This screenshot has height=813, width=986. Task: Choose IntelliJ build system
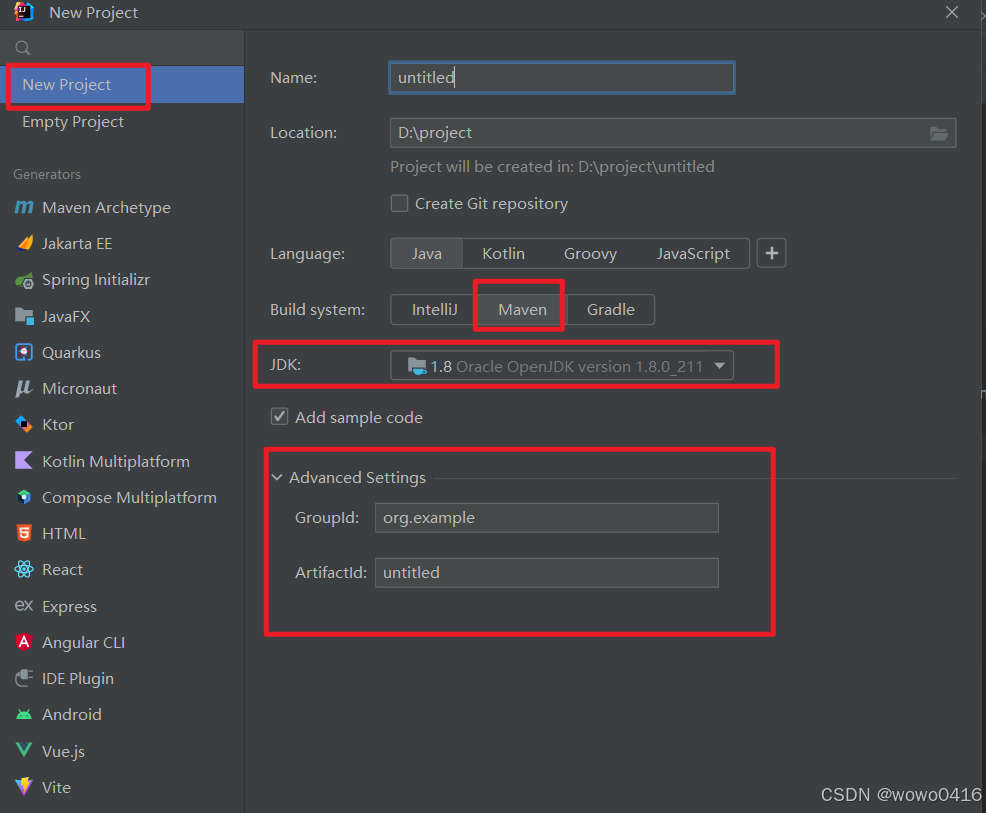[434, 309]
